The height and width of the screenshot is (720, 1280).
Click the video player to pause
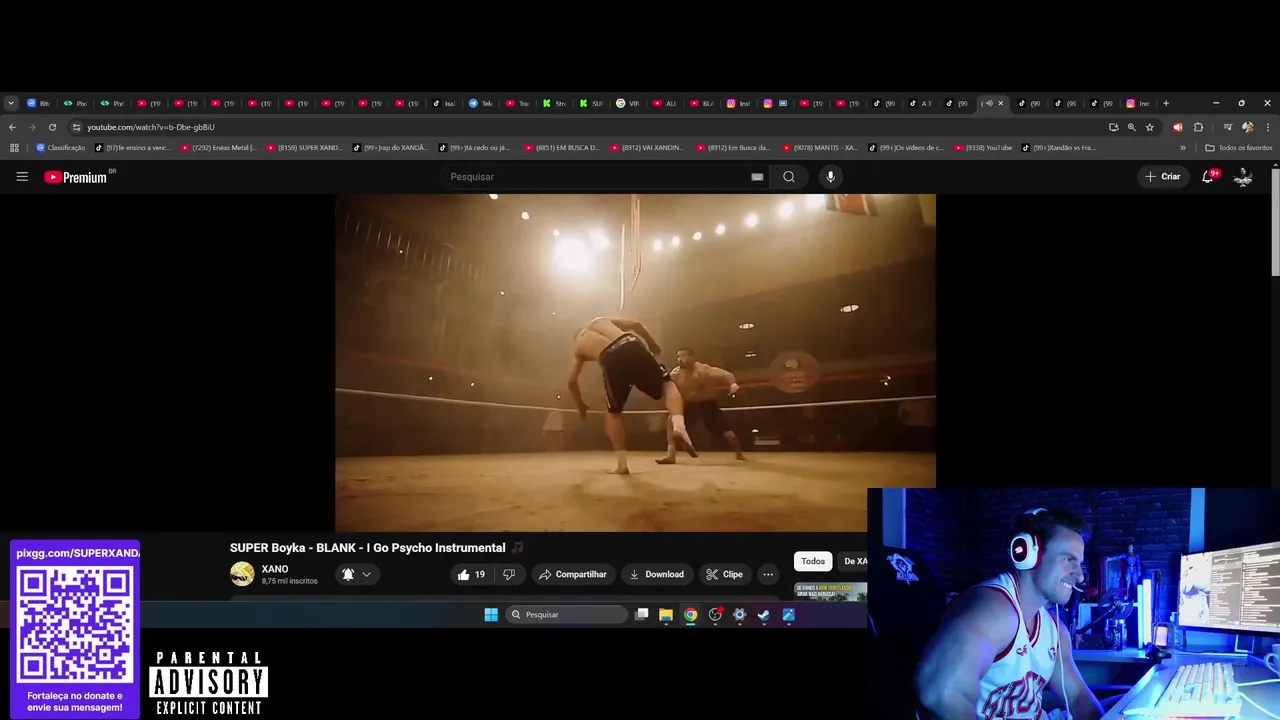pyautogui.click(x=635, y=362)
